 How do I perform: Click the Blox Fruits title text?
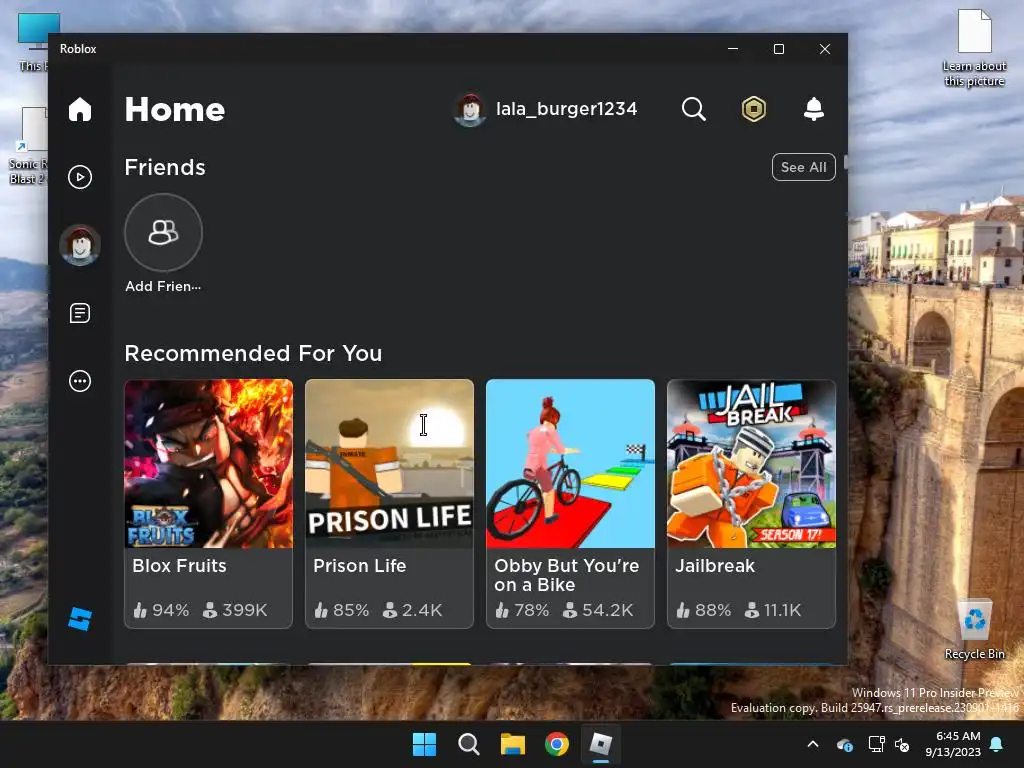180,566
